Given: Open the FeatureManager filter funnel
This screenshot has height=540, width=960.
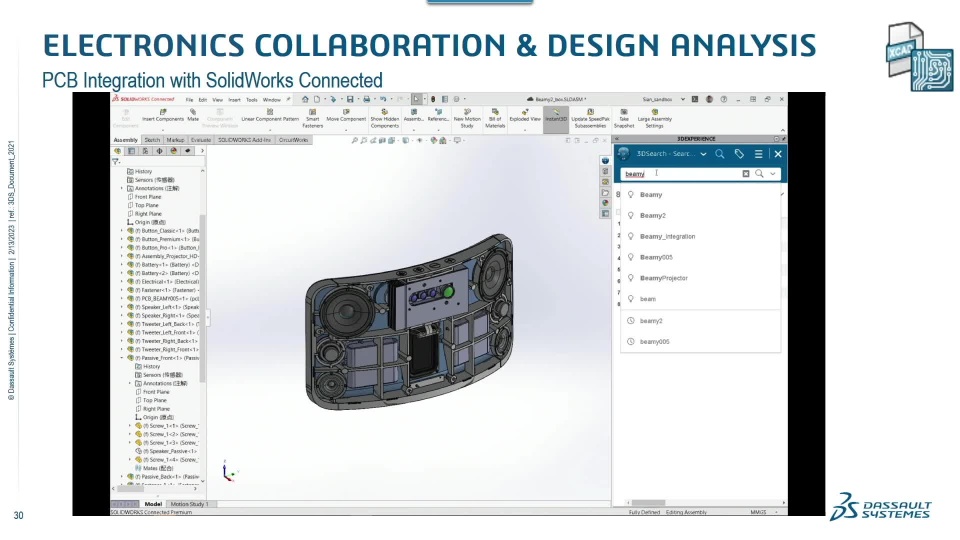Looking at the screenshot, I should (x=116, y=162).
